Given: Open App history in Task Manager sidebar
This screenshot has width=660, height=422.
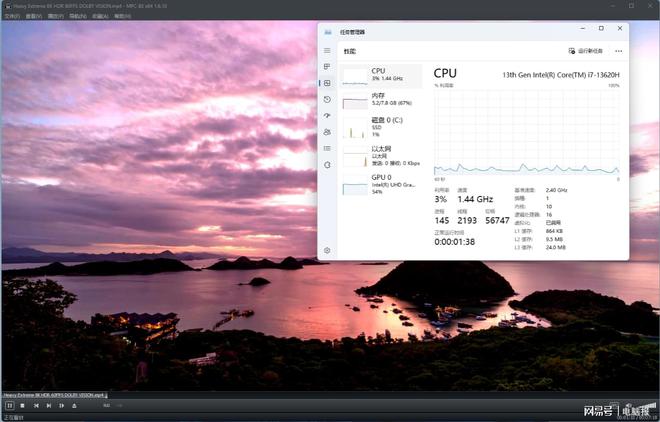Looking at the screenshot, I should (x=327, y=99).
